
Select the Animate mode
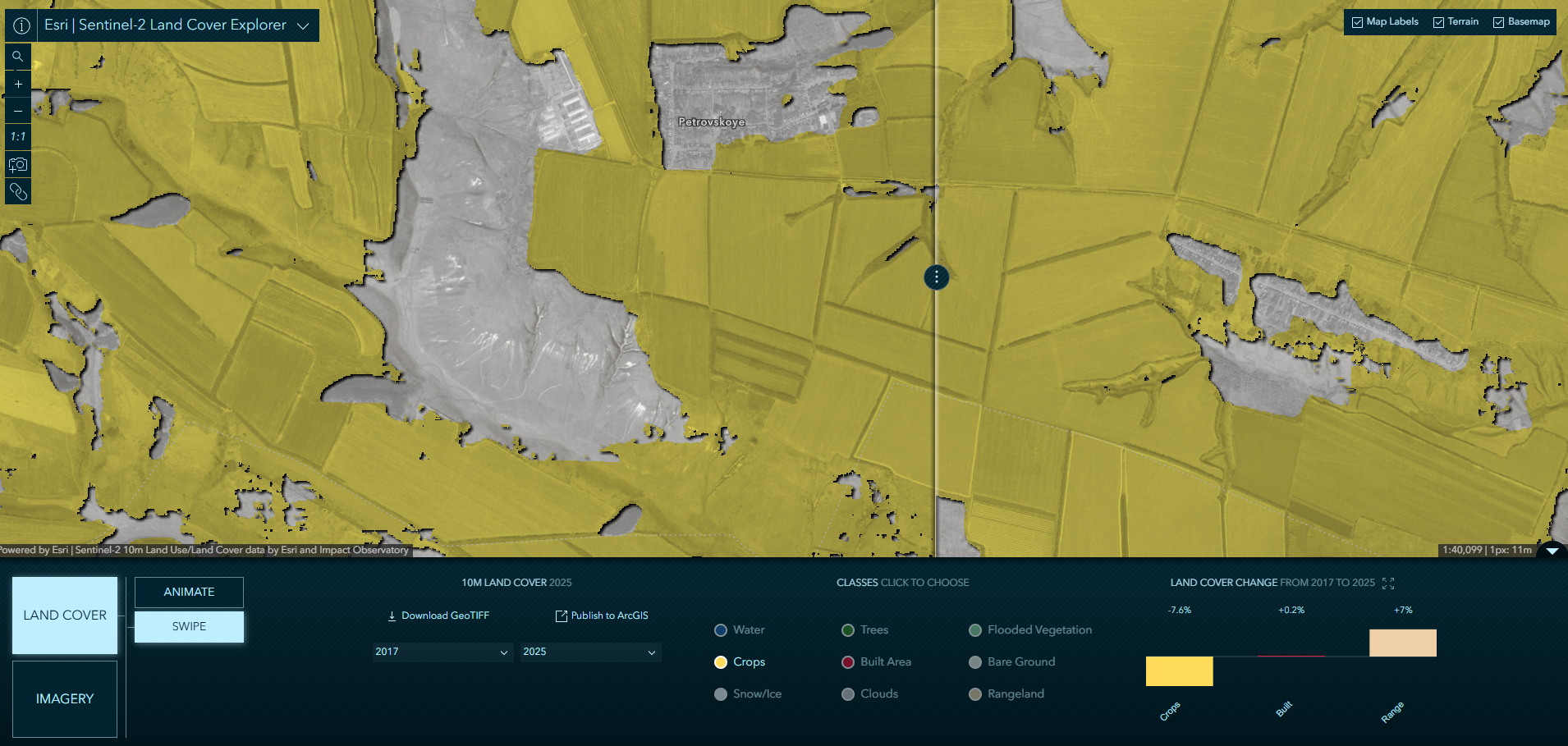pyautogui.click(x=189, y=592)
